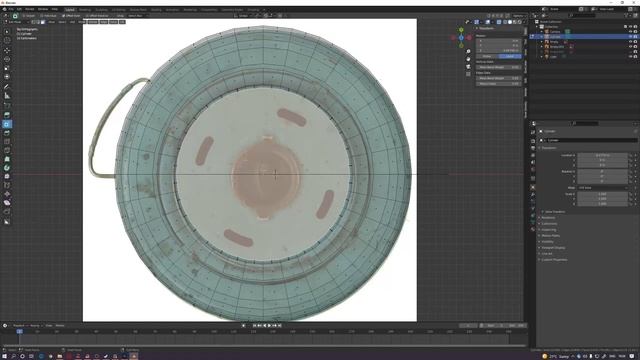Open the File menu
Image resolution: width=640 pixels, height=360 pixels.
pyautogui.click(x=11, y=9)
